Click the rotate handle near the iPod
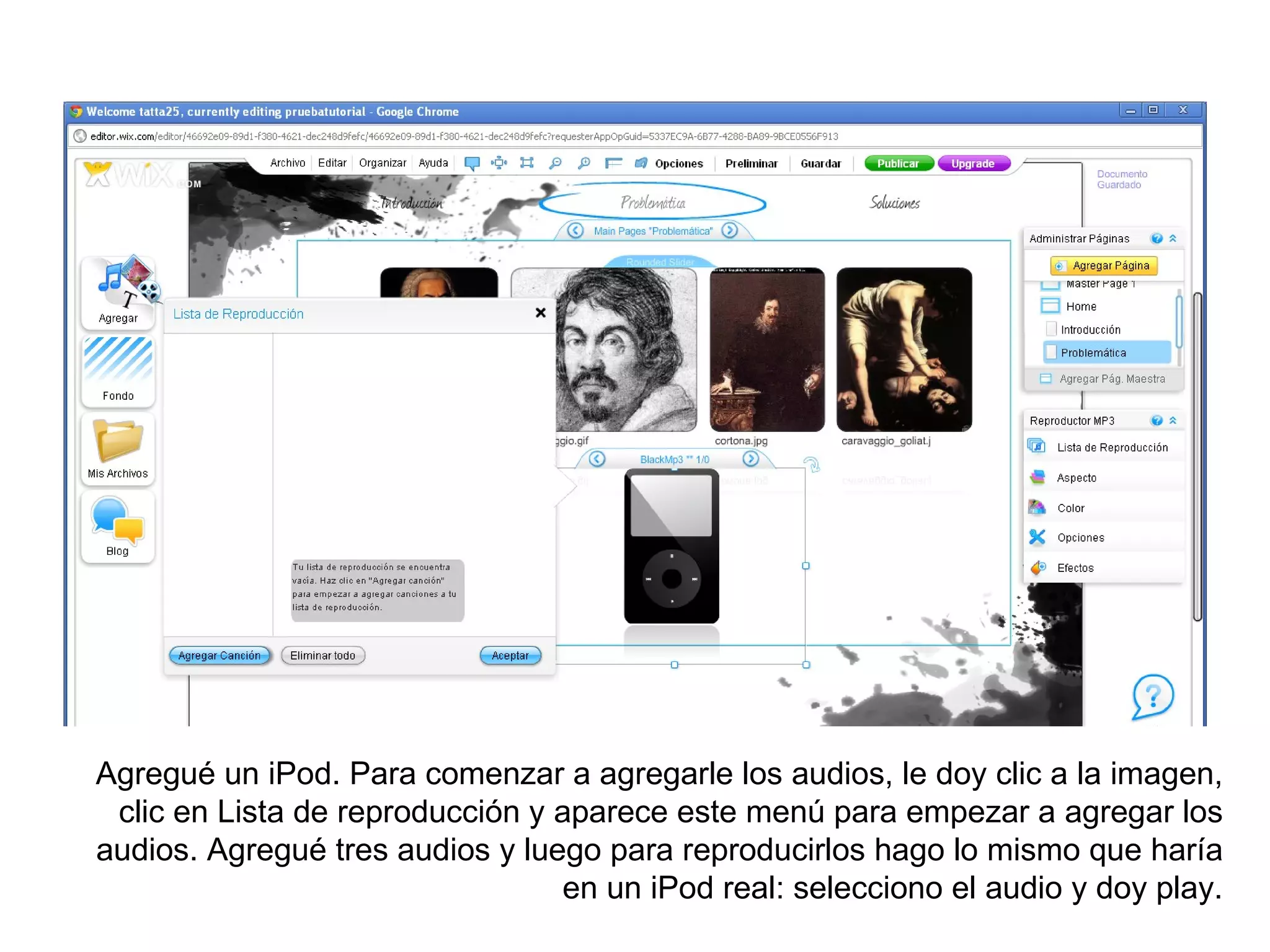 [x=811, y=464]
